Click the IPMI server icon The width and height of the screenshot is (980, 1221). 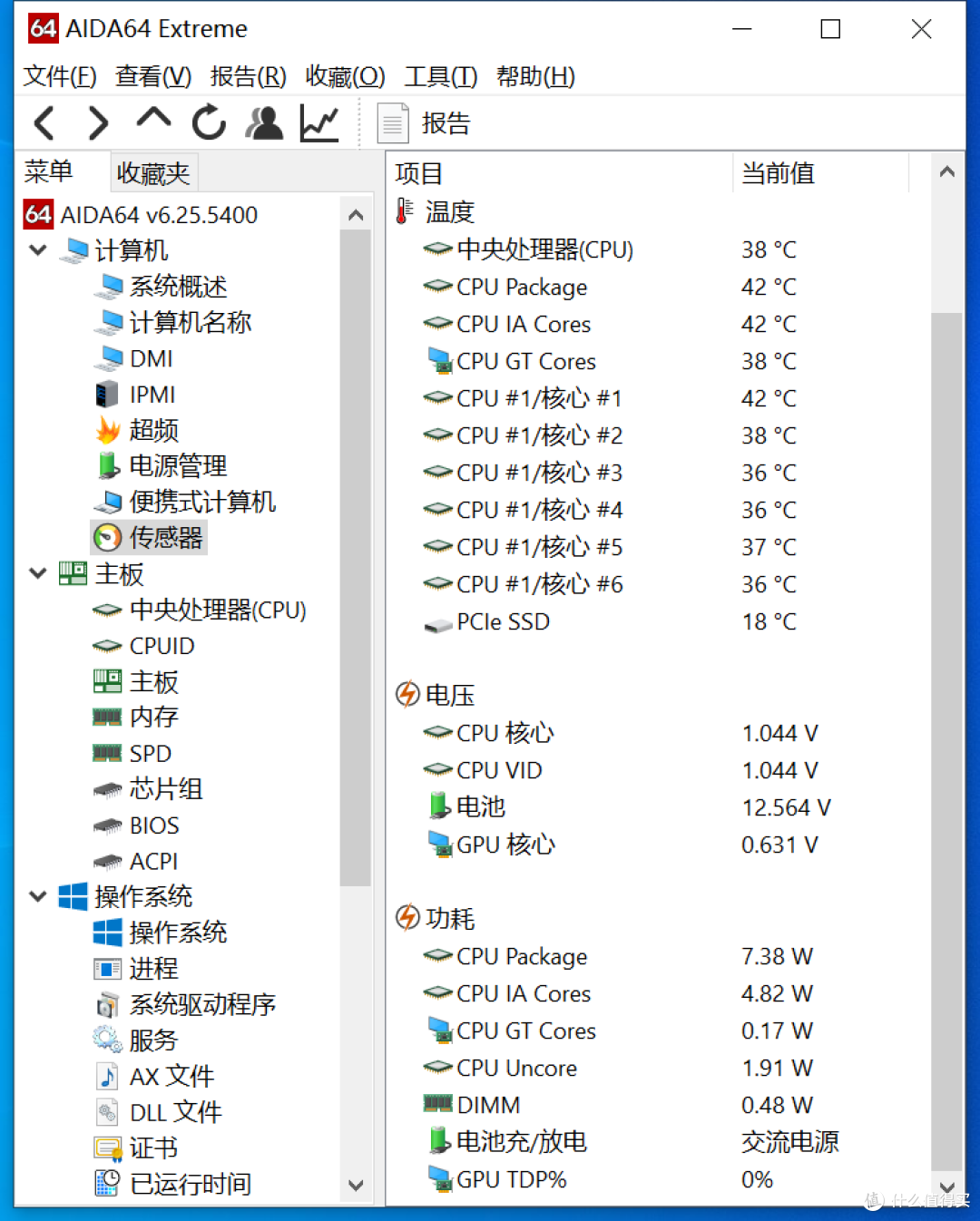point(107,395)
